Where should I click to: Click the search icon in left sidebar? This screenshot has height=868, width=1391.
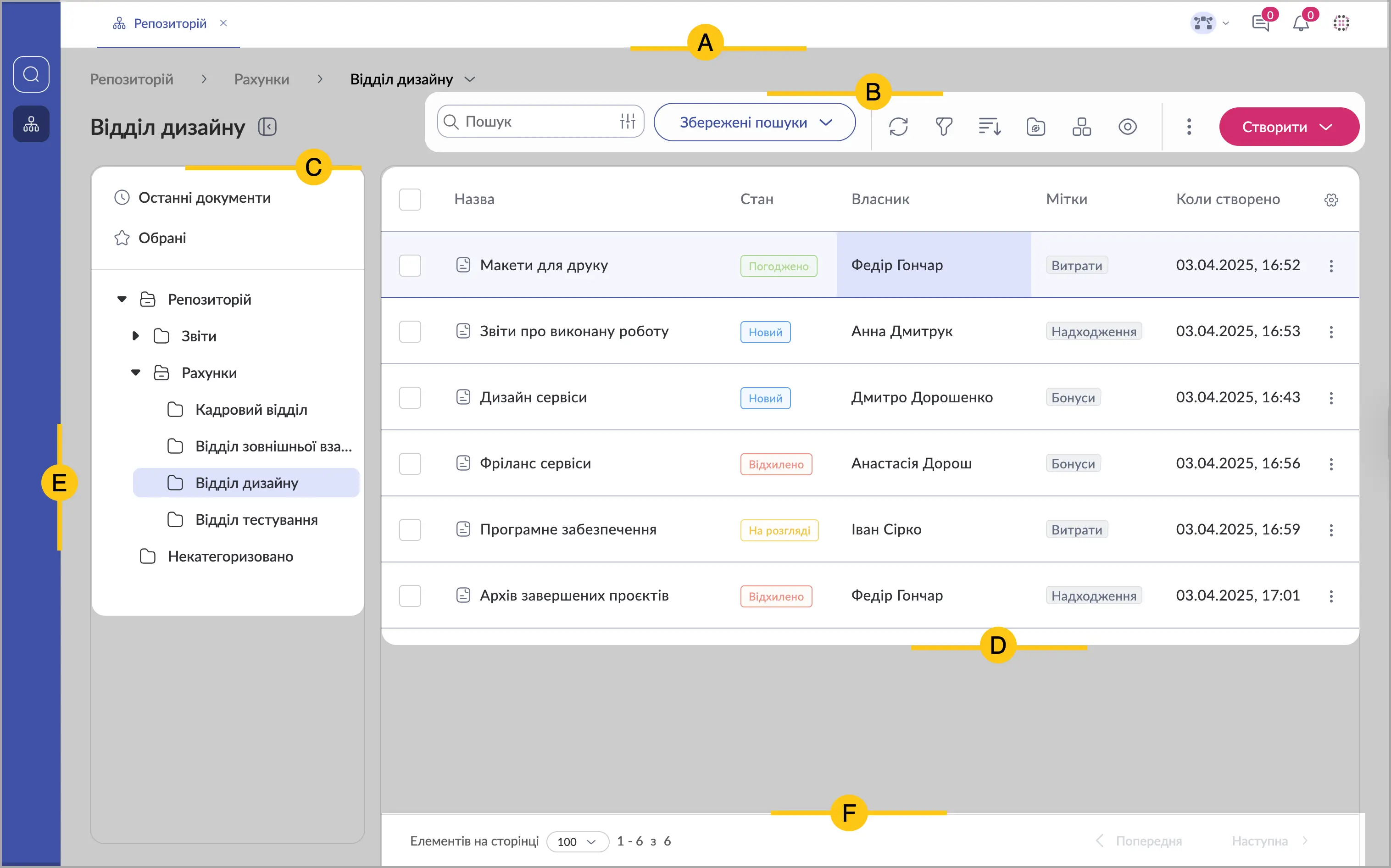31,74
